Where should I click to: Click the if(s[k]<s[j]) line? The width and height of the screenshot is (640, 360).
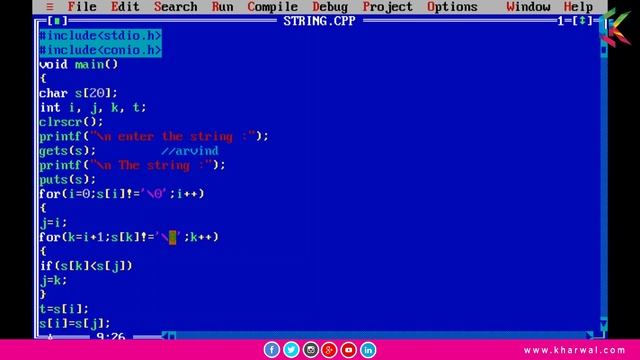(86, 266)
